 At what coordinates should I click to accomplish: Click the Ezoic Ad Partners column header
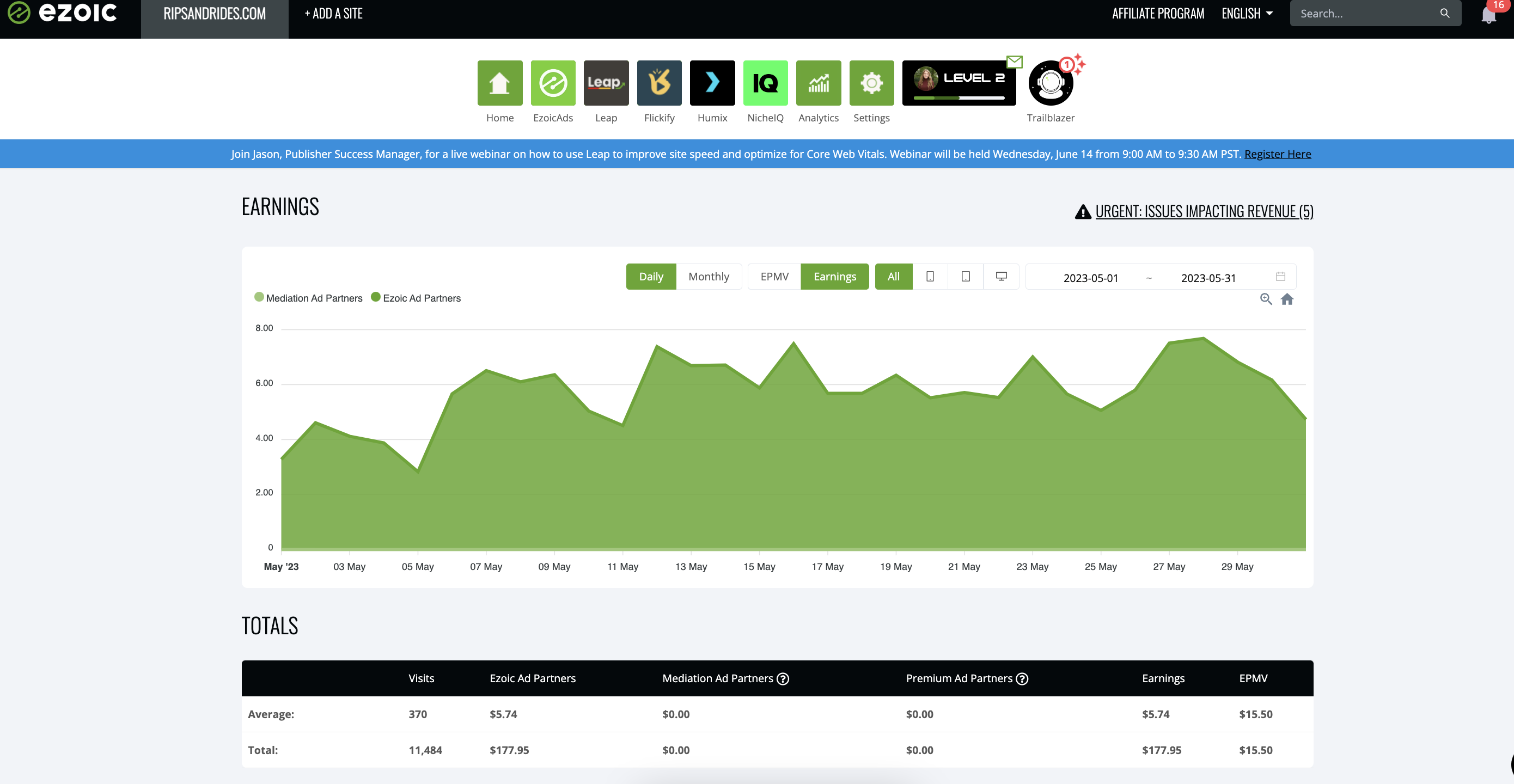tap(533, 678)
